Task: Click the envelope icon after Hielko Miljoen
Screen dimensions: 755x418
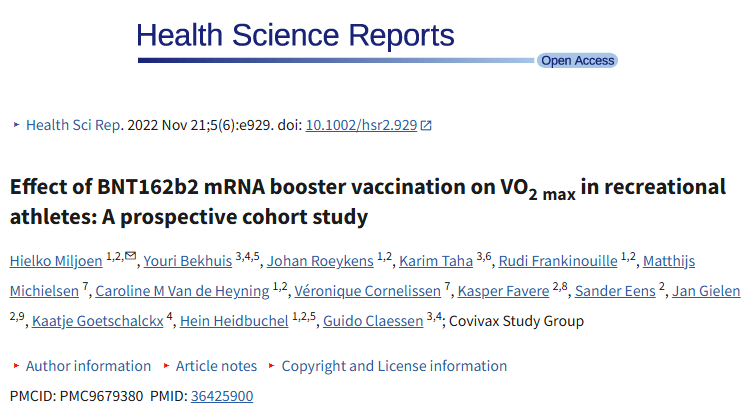Action: [x=130, y=255]
